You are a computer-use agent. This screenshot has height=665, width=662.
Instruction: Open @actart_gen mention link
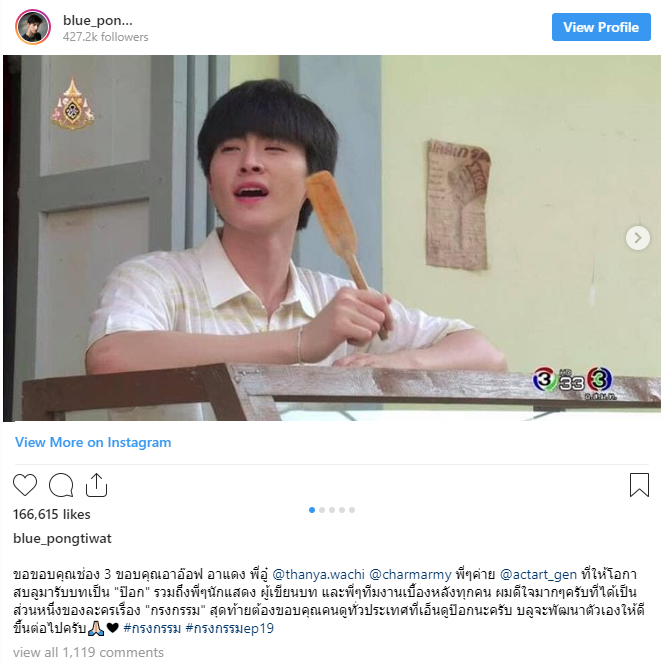[x=538, y=574]
